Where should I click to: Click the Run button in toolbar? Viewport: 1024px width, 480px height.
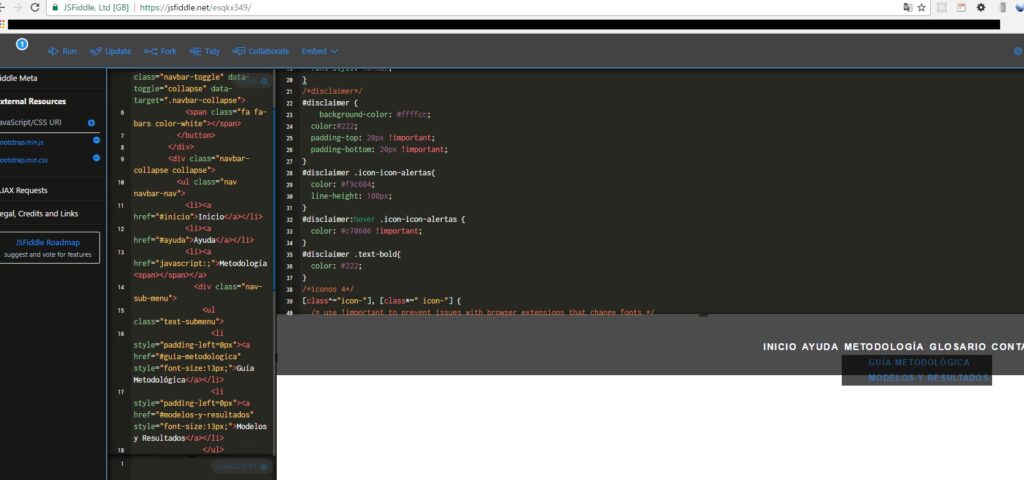(61, 51)
